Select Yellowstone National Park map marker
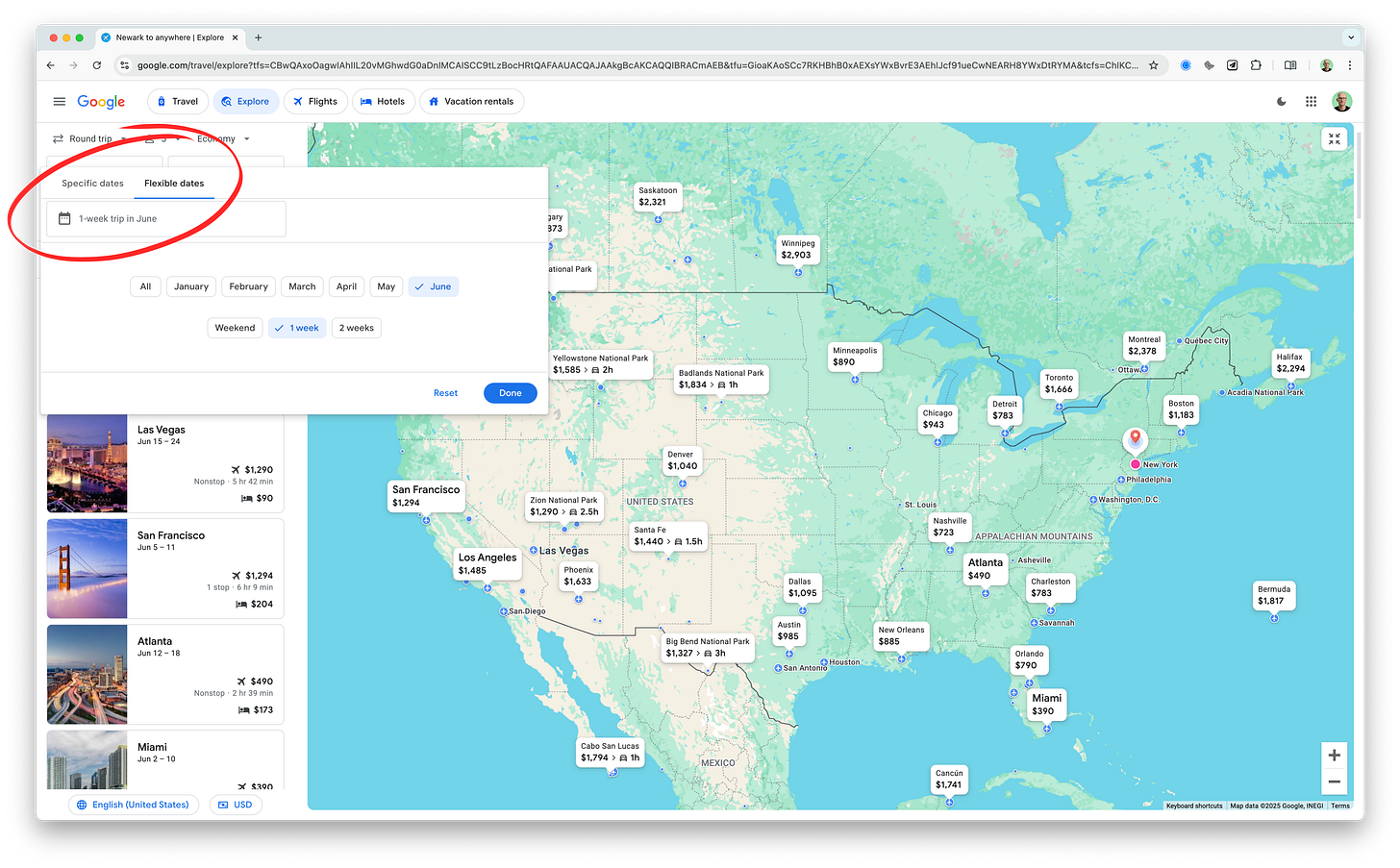 [600, 364]
